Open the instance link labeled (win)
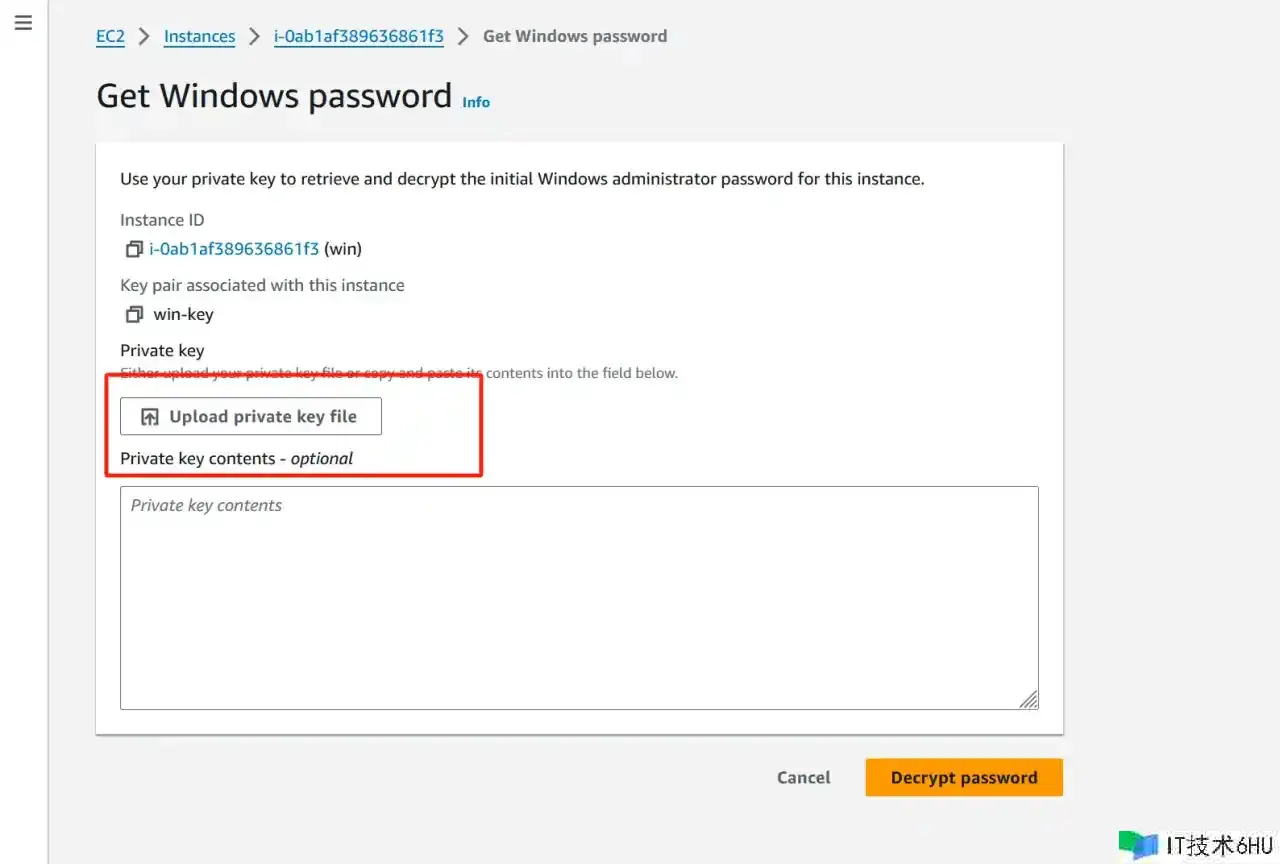This screenshot has width=1280, height=864. [x=234, y=249]
